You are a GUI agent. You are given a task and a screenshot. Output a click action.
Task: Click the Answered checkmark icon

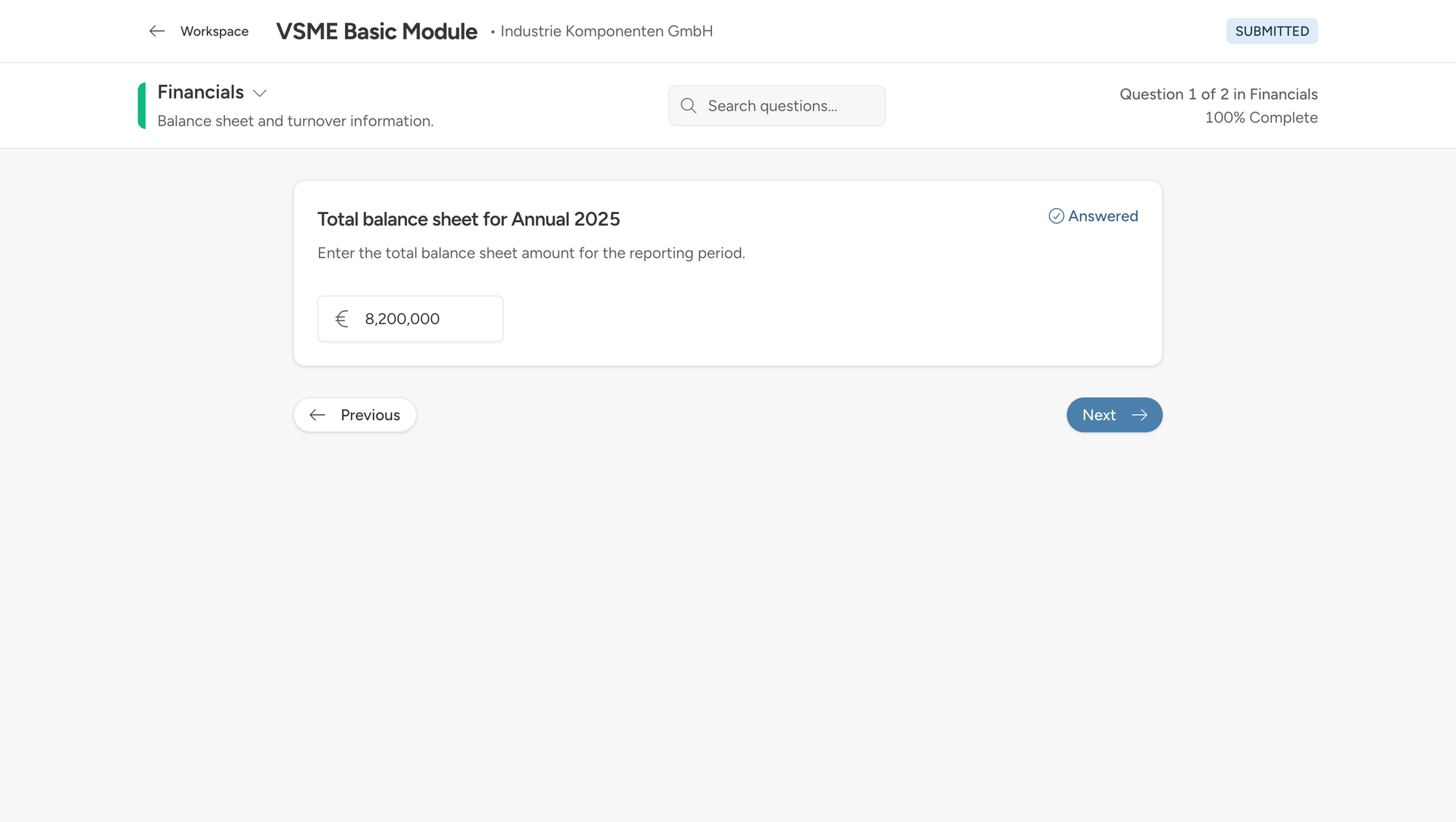(x=1056, y=216)
